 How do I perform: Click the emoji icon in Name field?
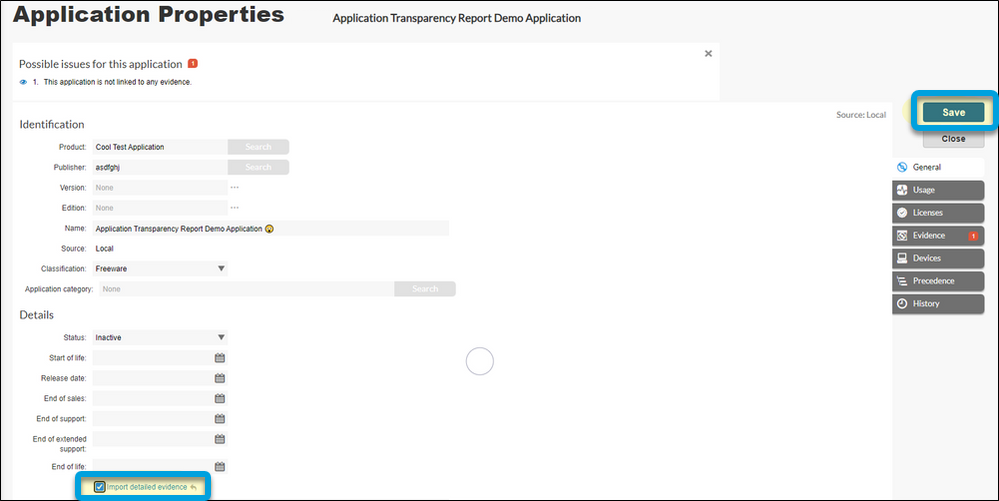coord(270,228)
